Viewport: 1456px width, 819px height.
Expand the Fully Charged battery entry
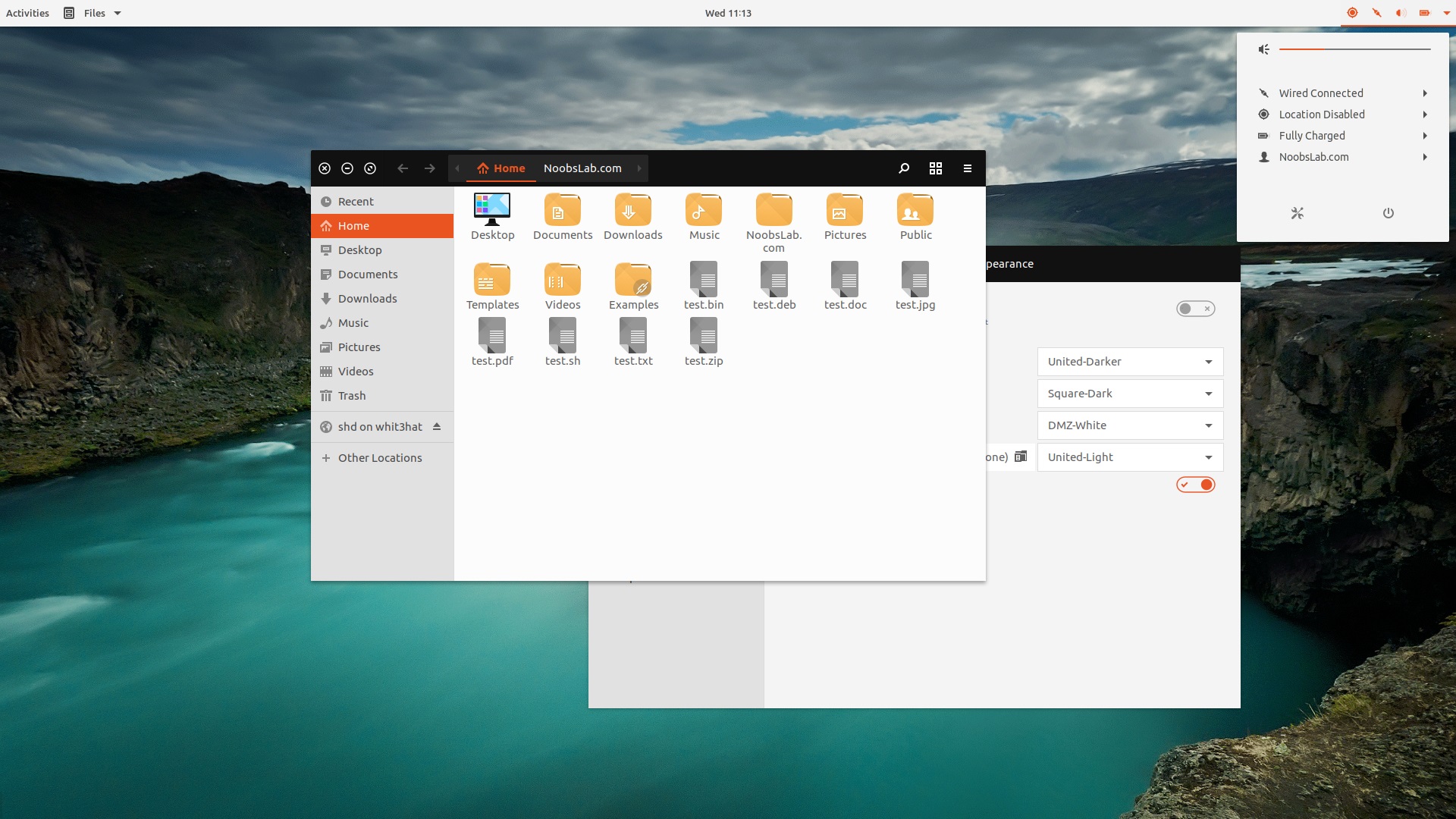(x=1342, y=136)
